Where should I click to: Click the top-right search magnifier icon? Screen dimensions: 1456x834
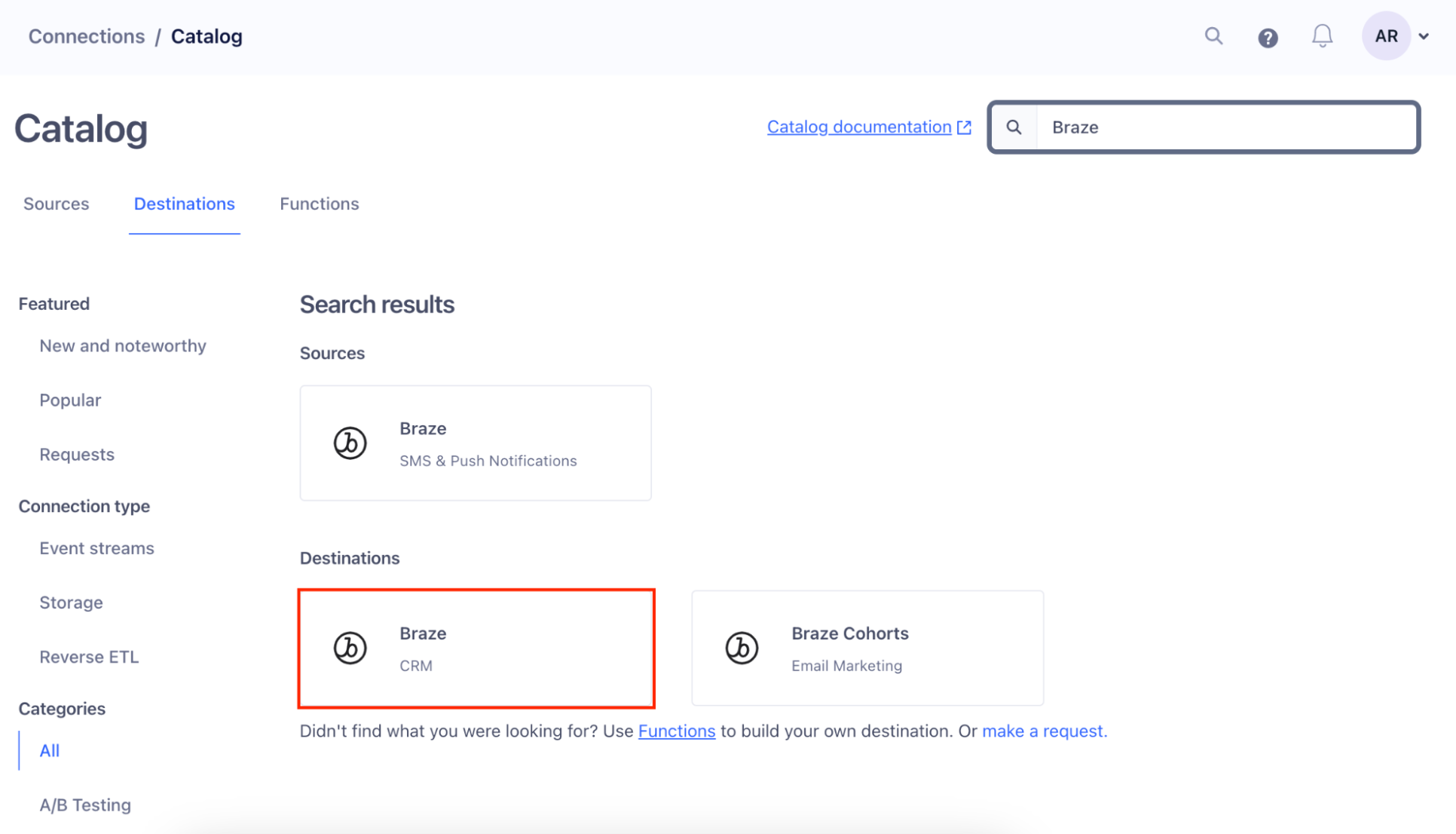(1213, 36)
